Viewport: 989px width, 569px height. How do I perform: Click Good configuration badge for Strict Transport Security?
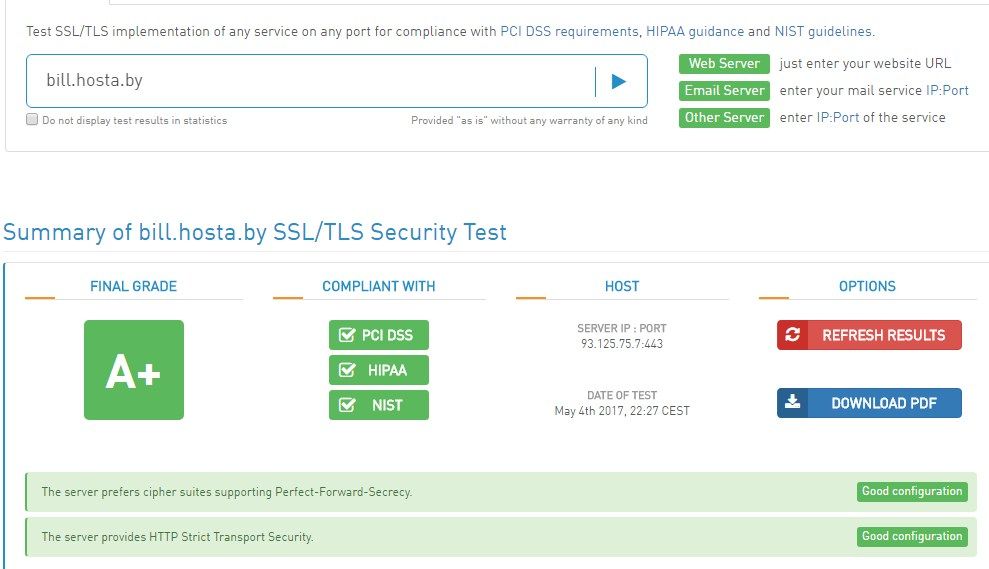tap(912, 537)
